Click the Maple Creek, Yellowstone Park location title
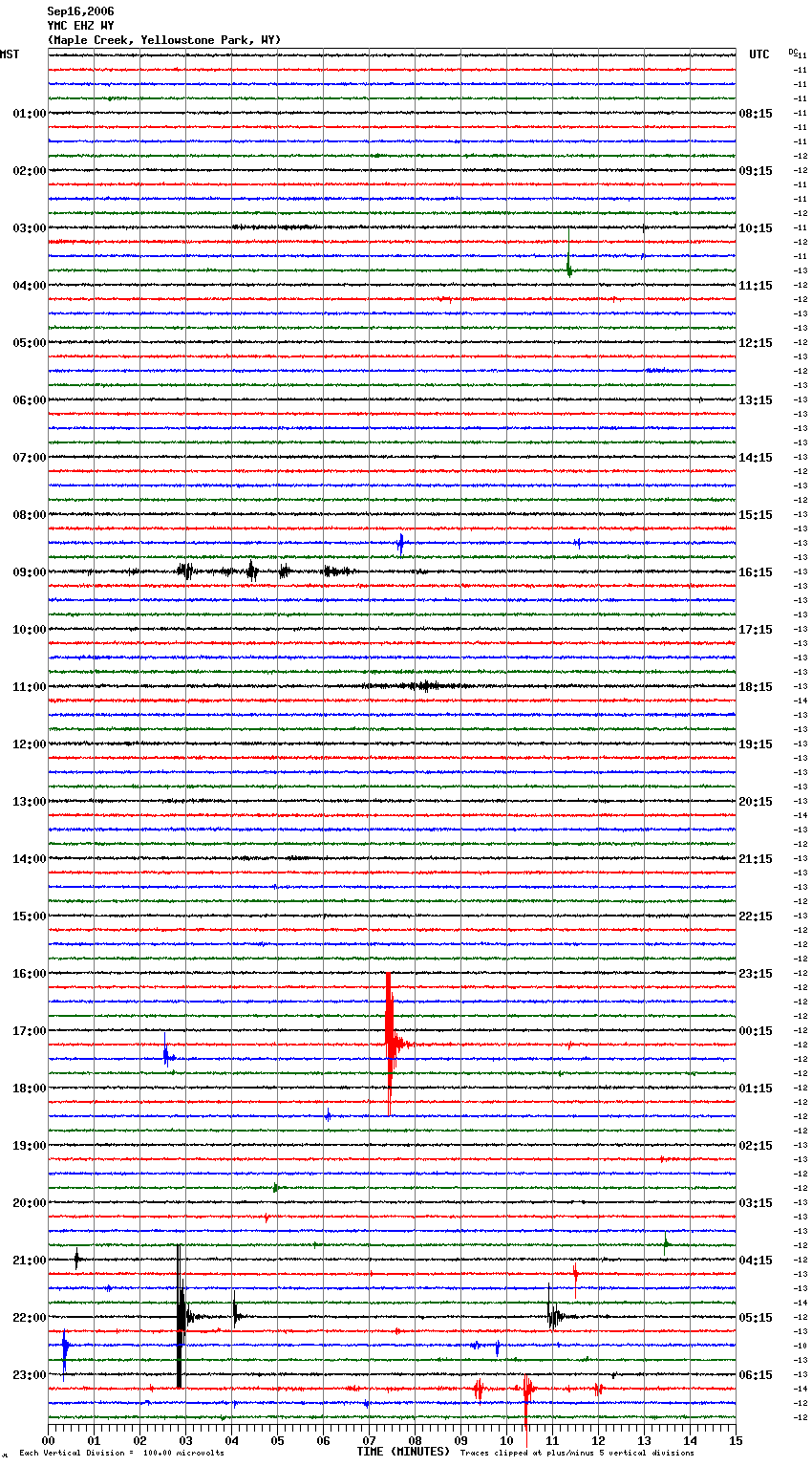The height and width of the screenshot is (1466, 812). point(164,40)
